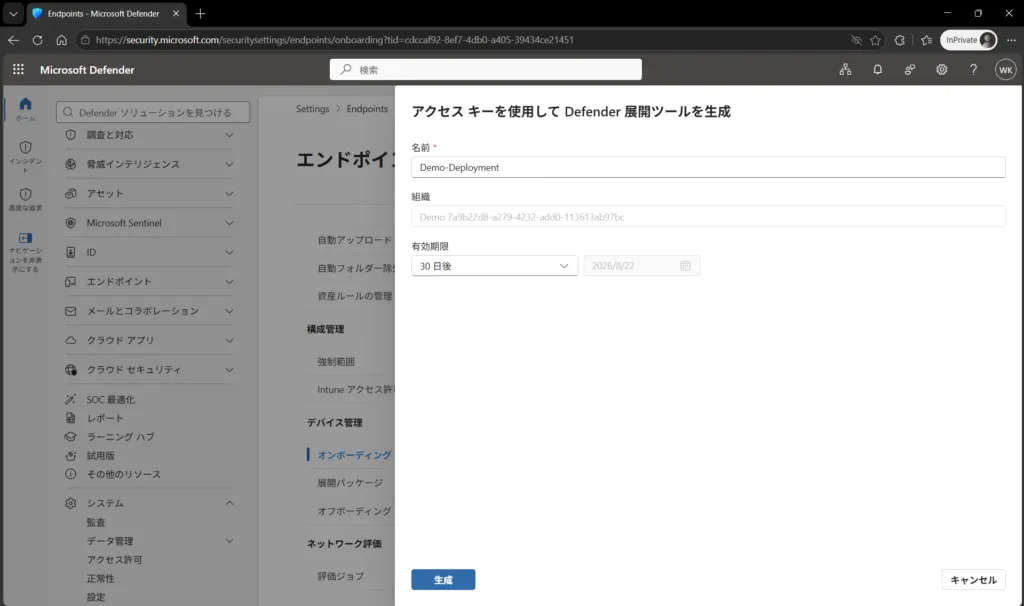
Task: Click the SOC 最適化 icon
Action: [x=71, y=399]
